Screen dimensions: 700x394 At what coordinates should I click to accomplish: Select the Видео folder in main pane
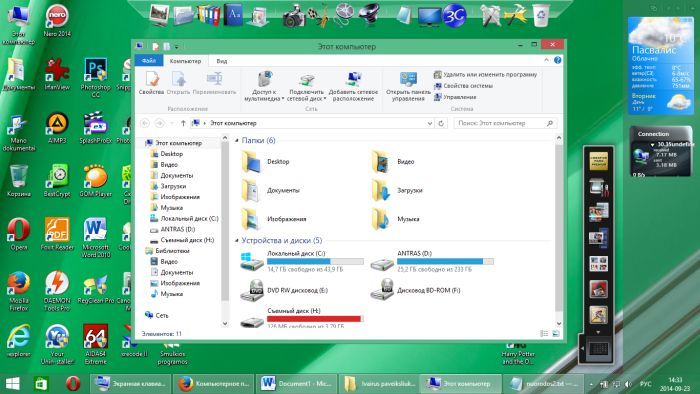pos(393,162)
